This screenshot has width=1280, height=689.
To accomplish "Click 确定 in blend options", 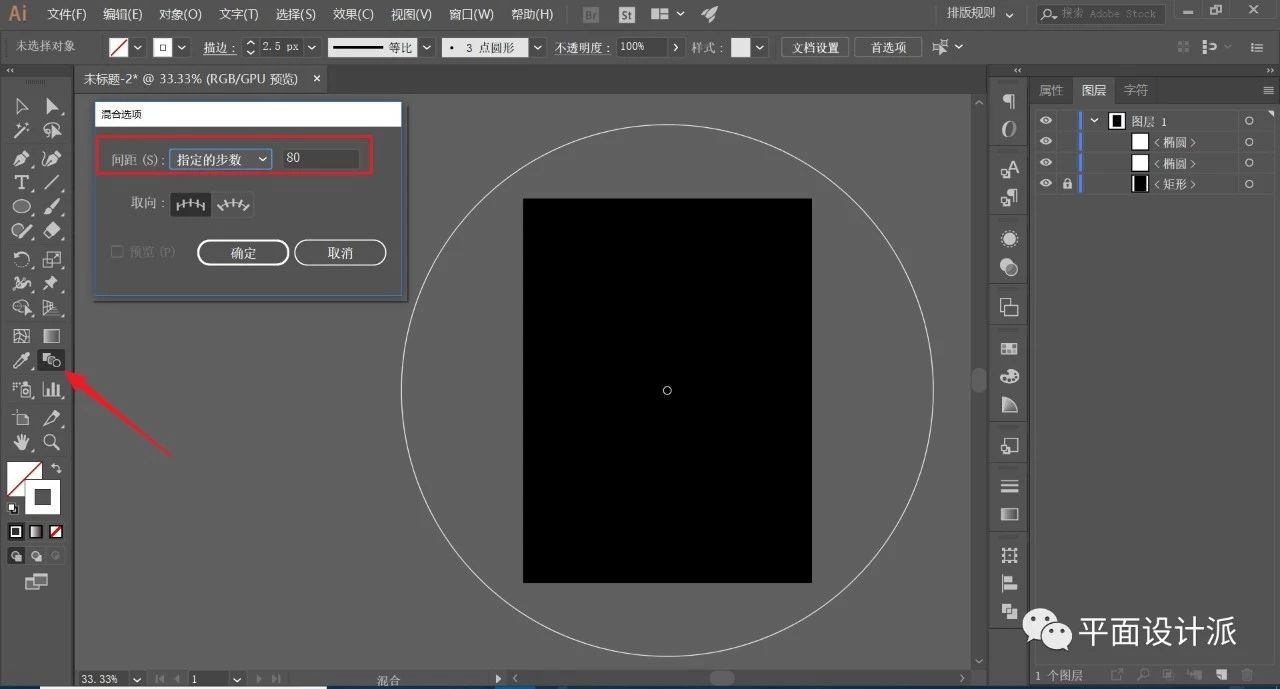I will click(x=243, y=253).
